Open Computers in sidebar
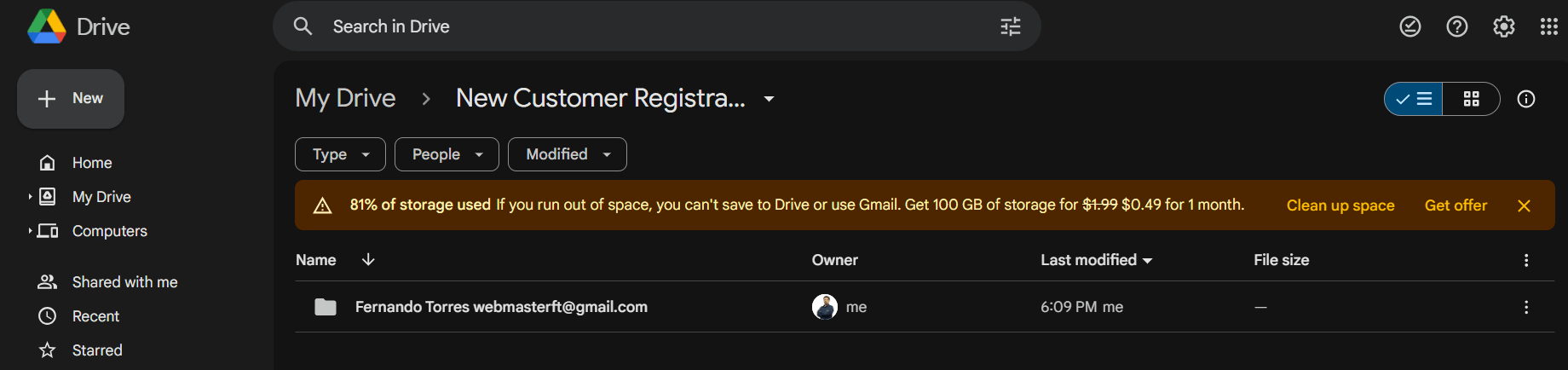The image size is (1568, 370). tap(109, 231)
